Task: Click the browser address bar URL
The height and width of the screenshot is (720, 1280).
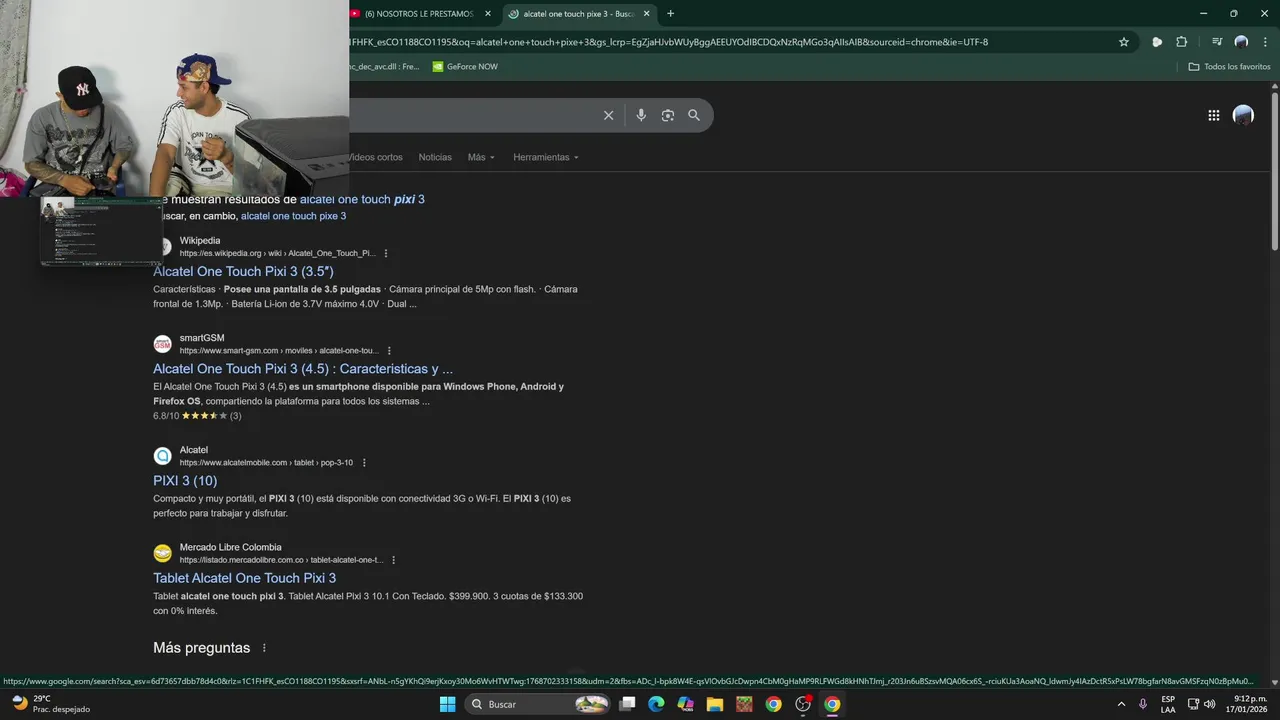Action: [x=668, y=42]
